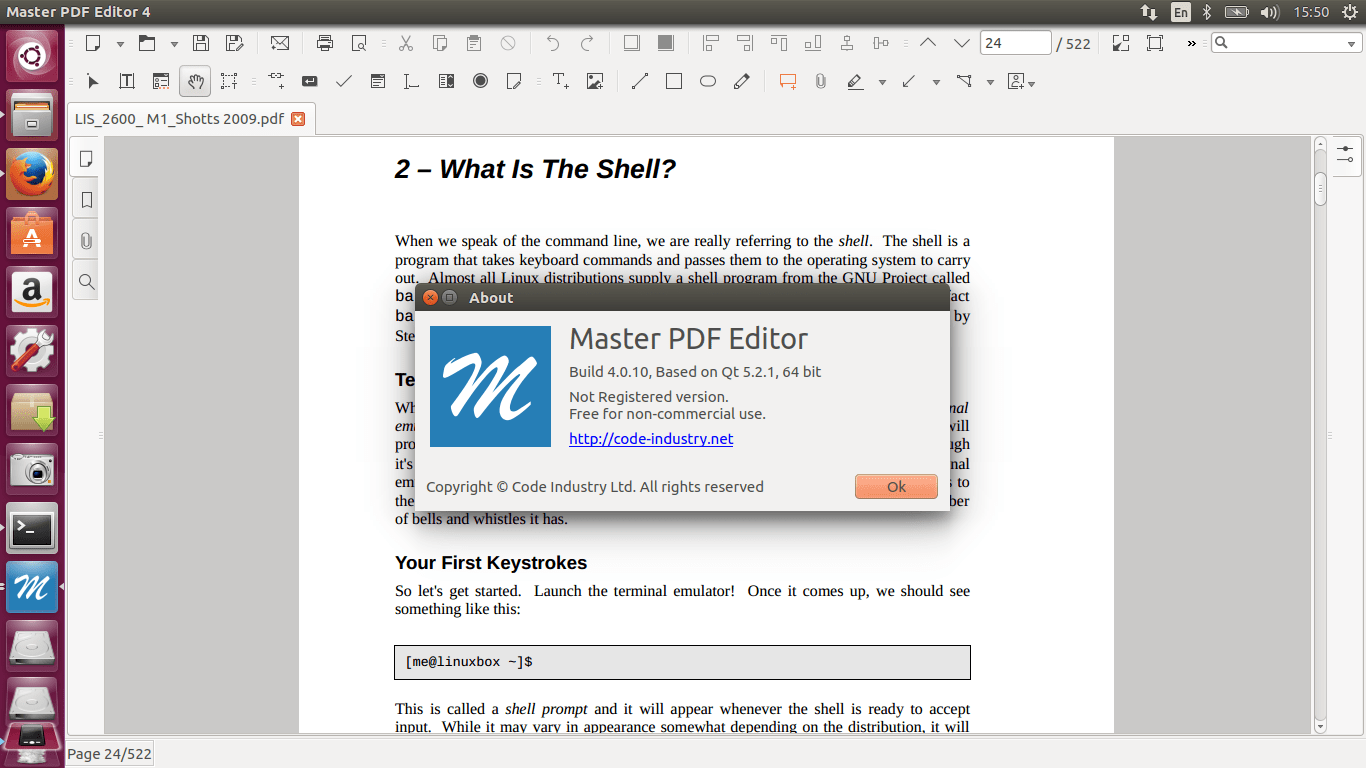Image resolution: width=1366 pixels, height=768 pixels.
Task: Click 'Page 24/522' in status bar
Action: pyautogui.click(x=110, y=754)
